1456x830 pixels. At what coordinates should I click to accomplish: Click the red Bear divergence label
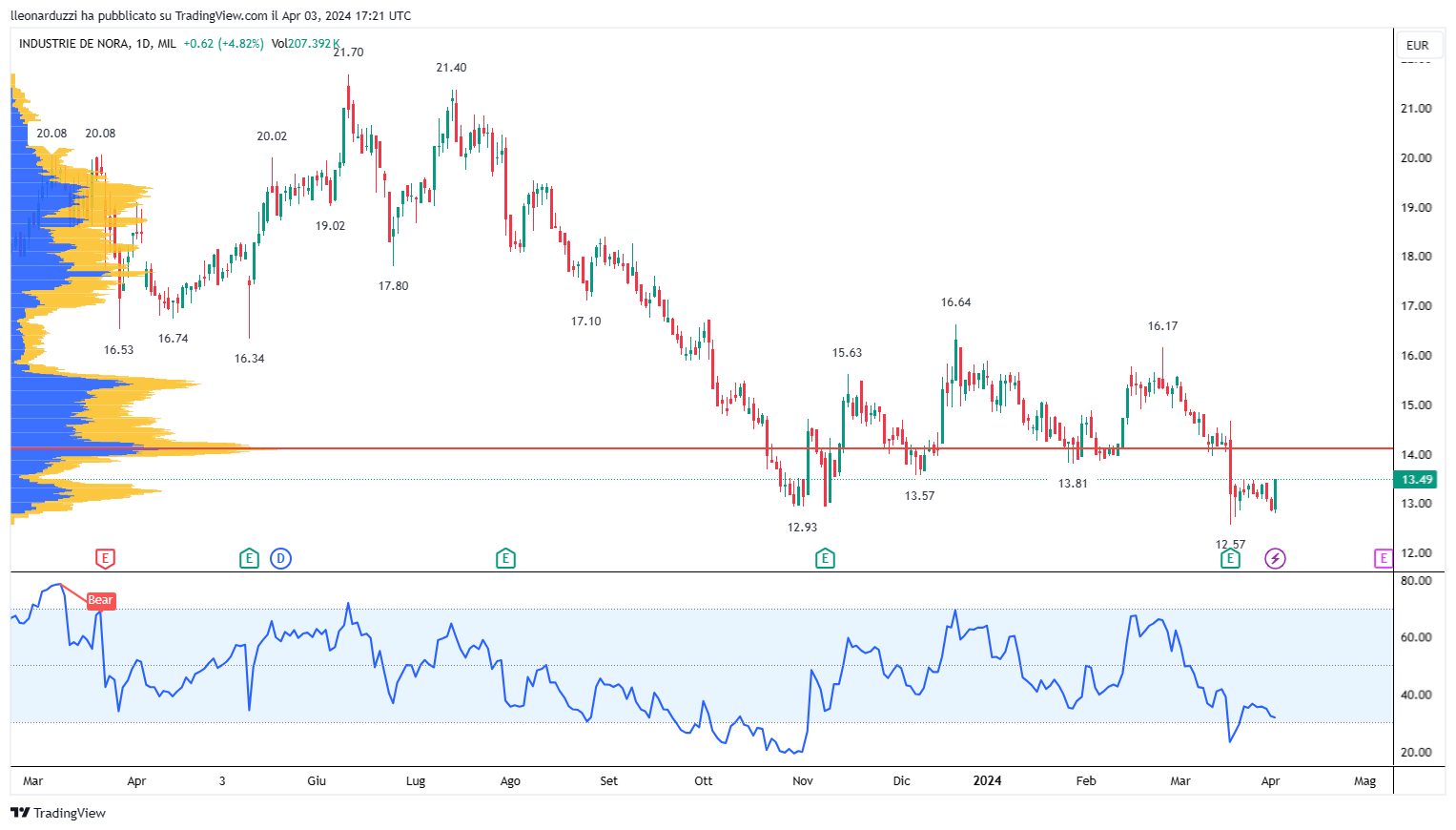click(101, 600)
